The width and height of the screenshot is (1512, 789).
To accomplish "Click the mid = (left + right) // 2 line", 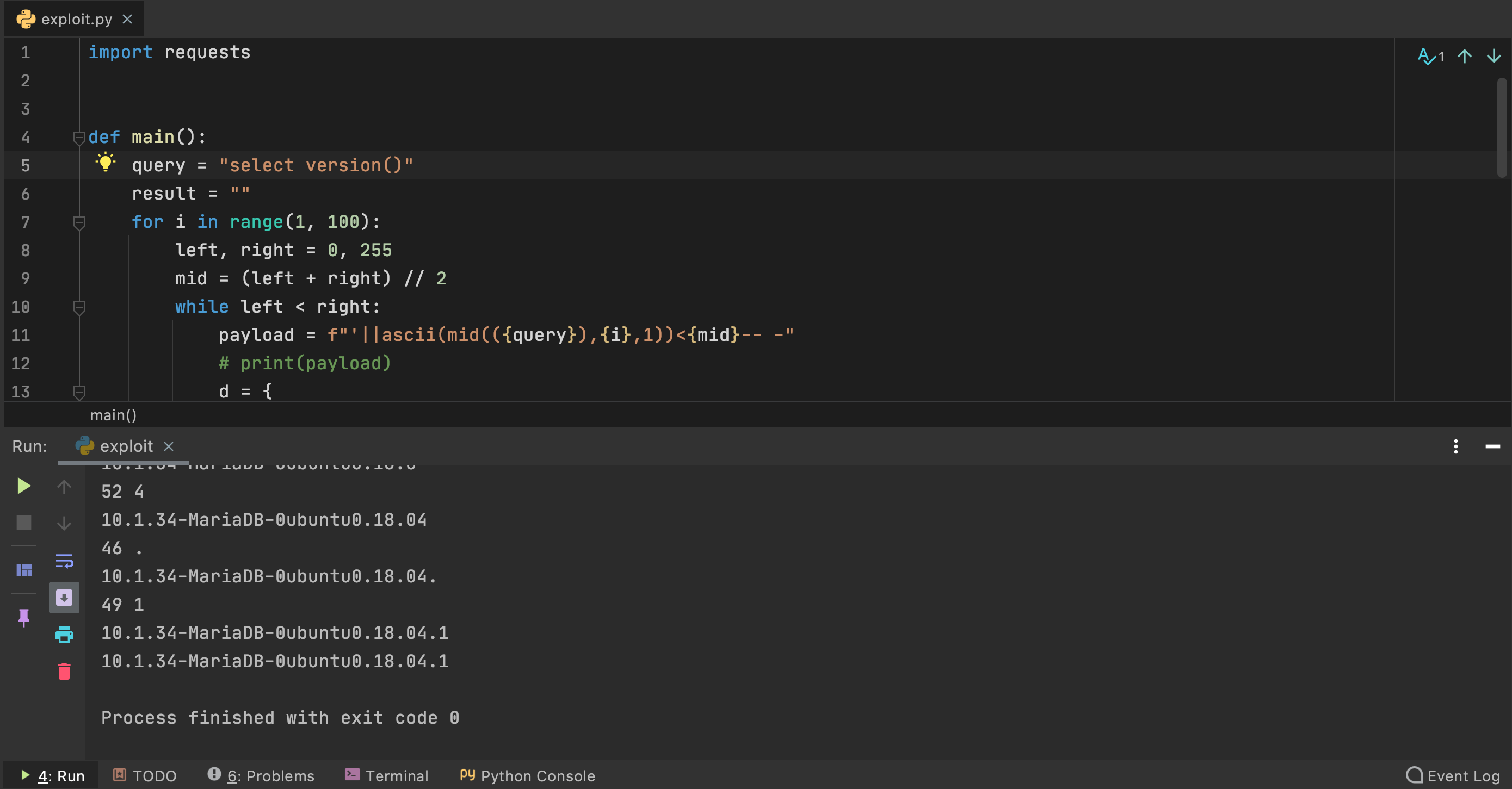I will [x=311, y=278].
